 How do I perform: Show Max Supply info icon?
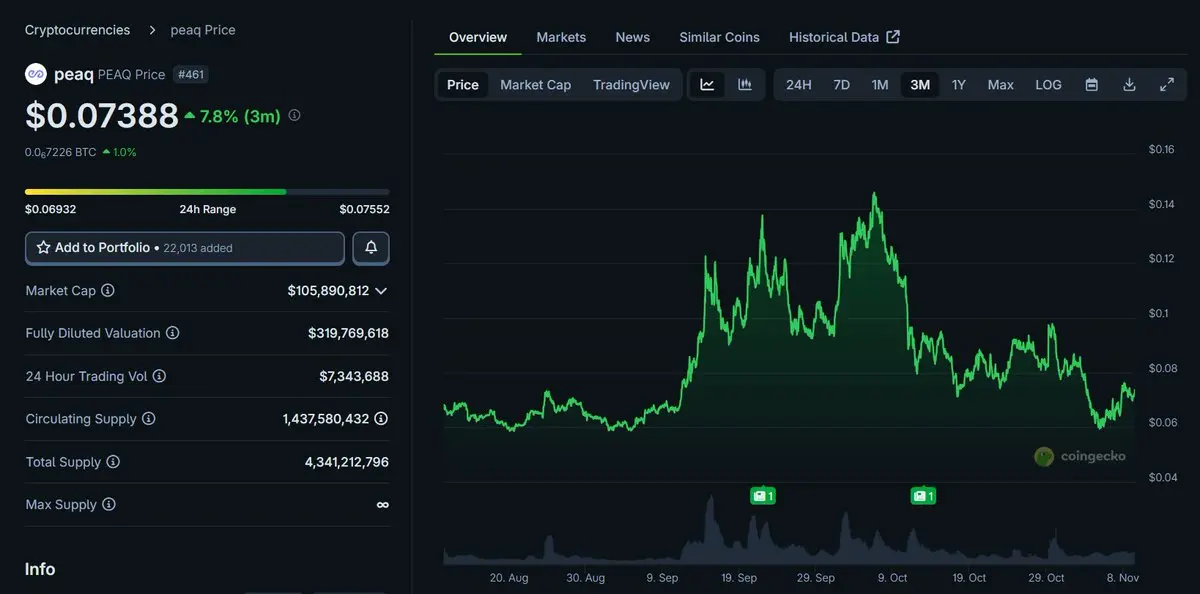click(x=109, y=505)
